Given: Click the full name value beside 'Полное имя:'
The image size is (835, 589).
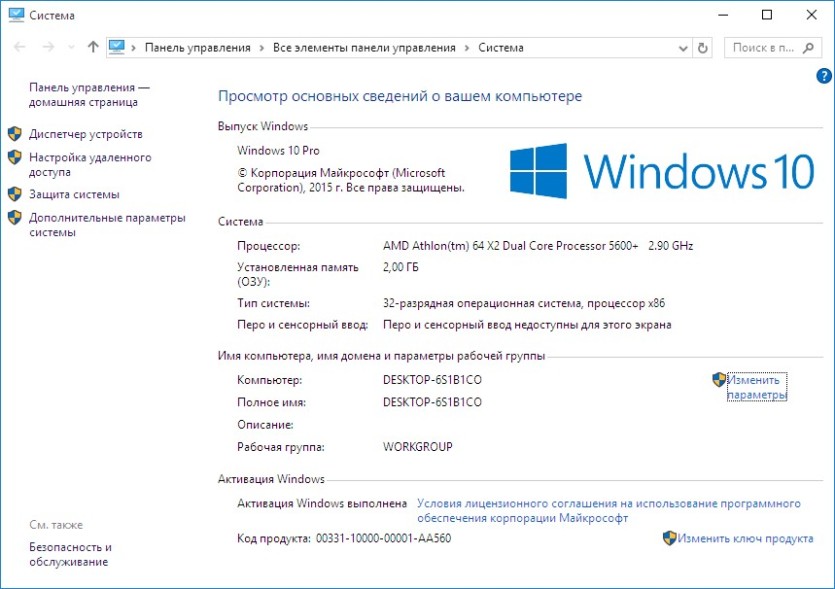Looking at the screenshot, I should (x=432, y=402).
